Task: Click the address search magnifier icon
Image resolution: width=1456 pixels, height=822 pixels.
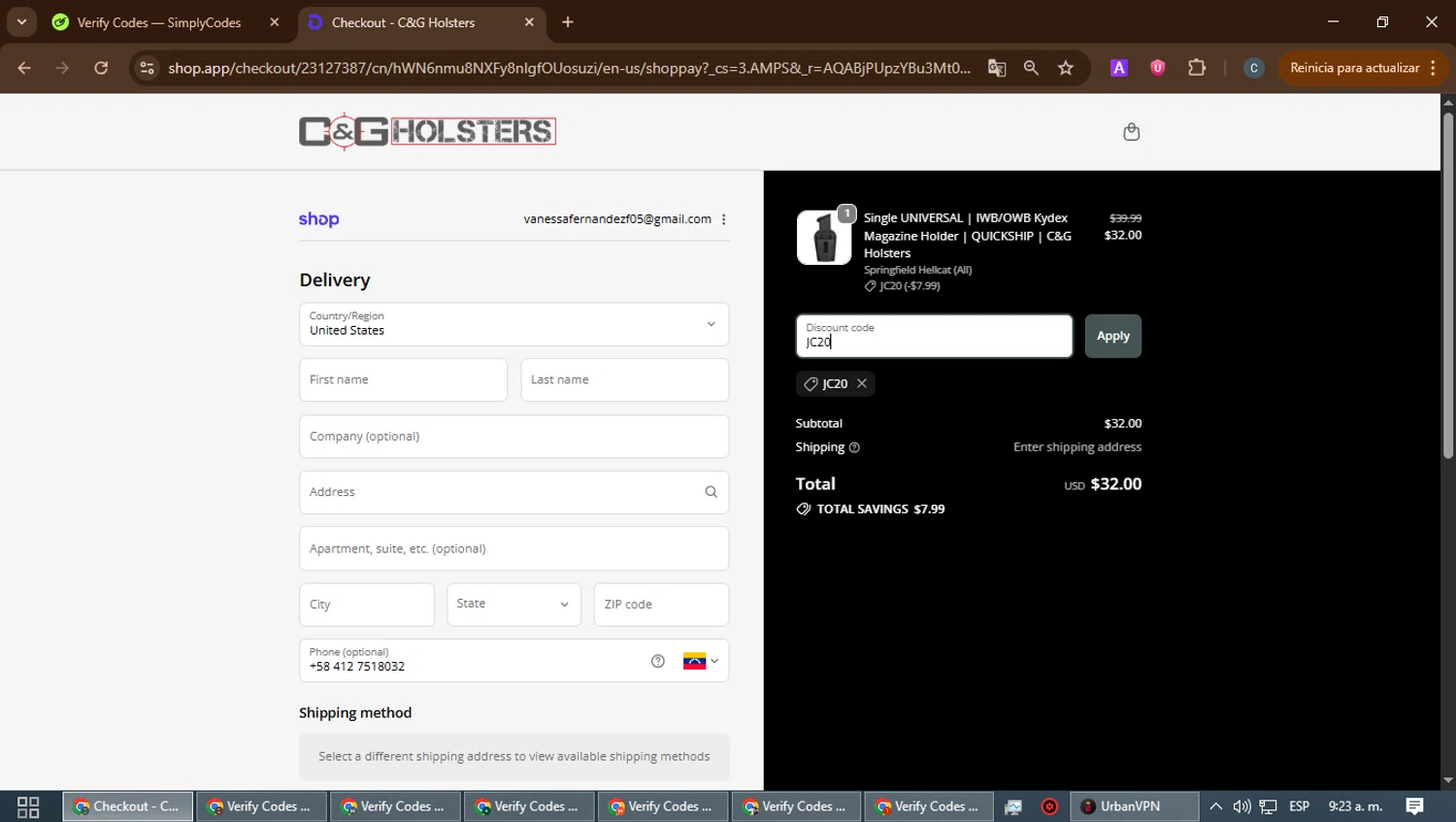Action: point(711,492)
